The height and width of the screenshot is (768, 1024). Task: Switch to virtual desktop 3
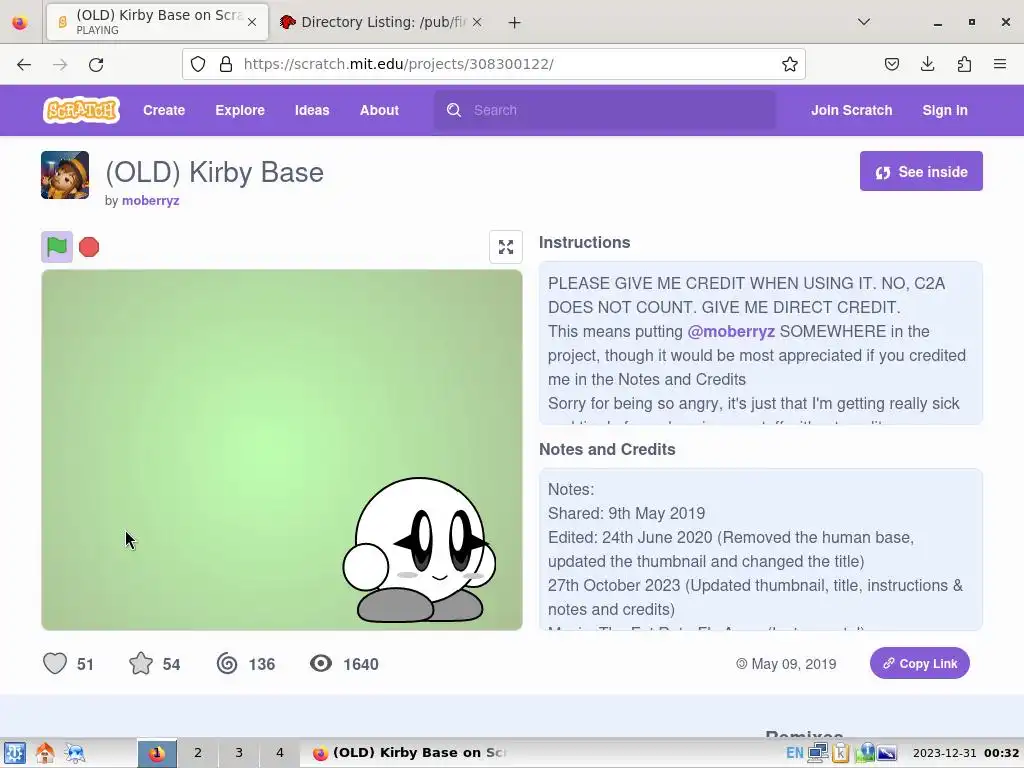(239, 753)
